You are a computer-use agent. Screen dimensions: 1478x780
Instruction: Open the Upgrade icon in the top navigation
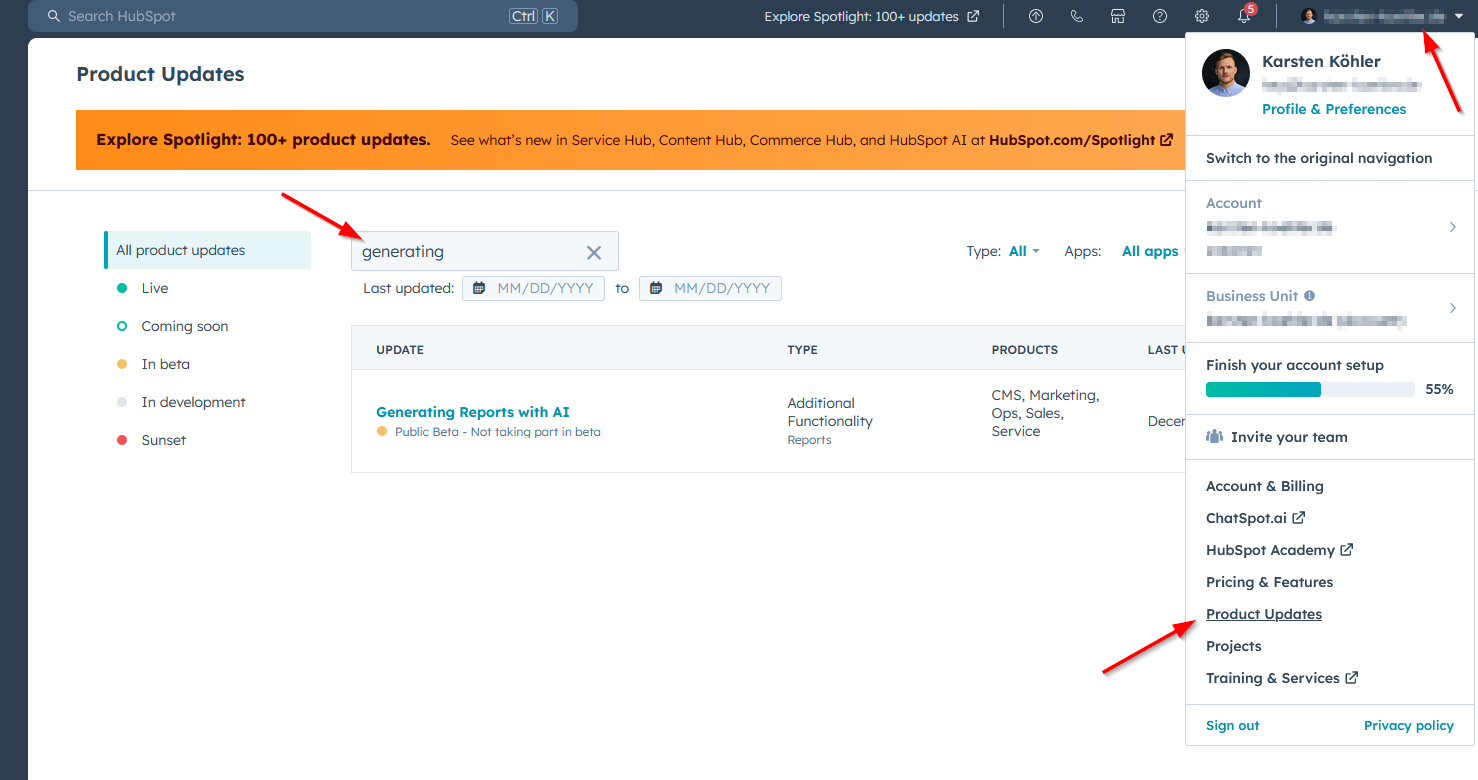click(1035, 16)
